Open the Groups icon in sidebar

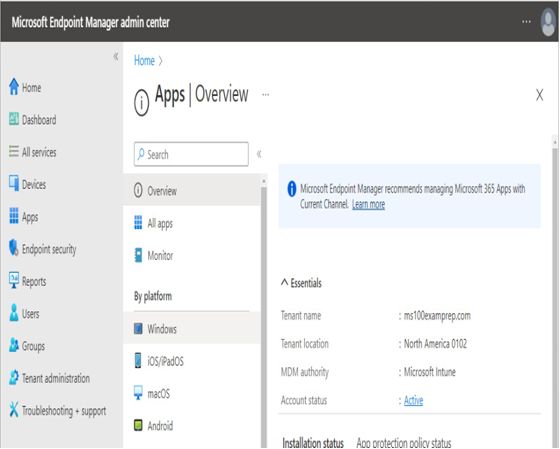(x=14, y=345)
